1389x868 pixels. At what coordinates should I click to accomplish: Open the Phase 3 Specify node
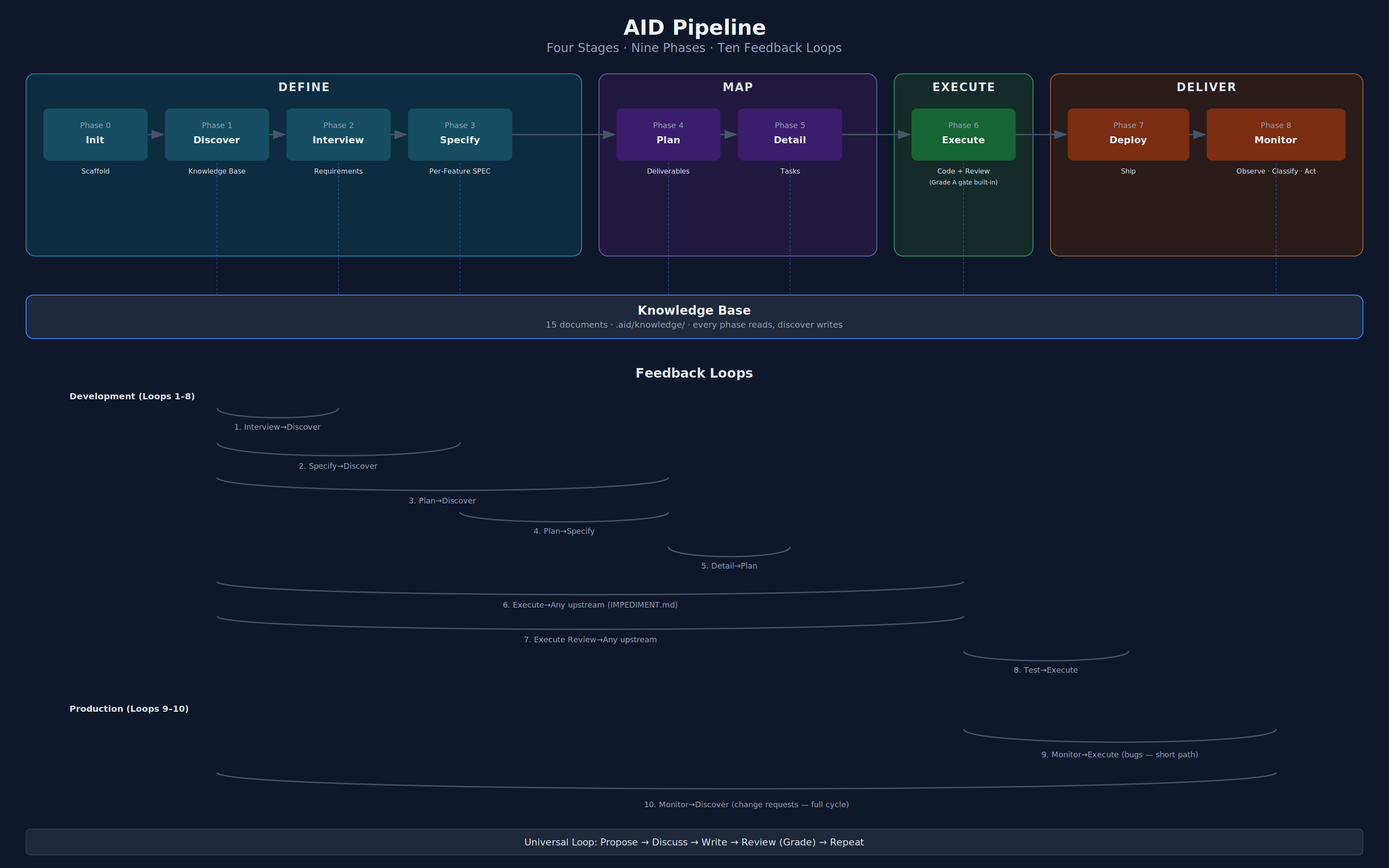tap(459, 134)
